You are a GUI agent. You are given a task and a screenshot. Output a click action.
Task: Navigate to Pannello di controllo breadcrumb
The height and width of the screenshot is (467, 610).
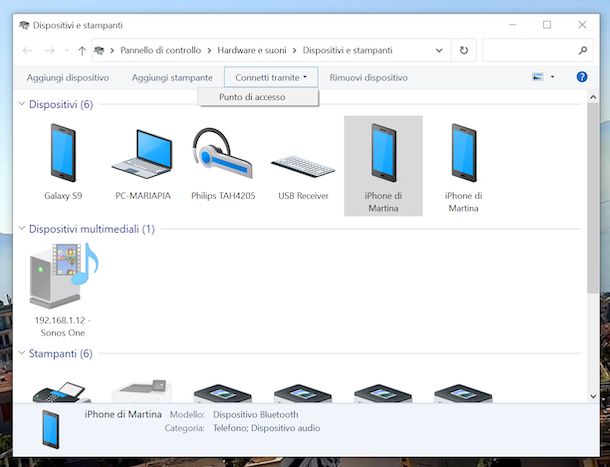pos(160,50)
